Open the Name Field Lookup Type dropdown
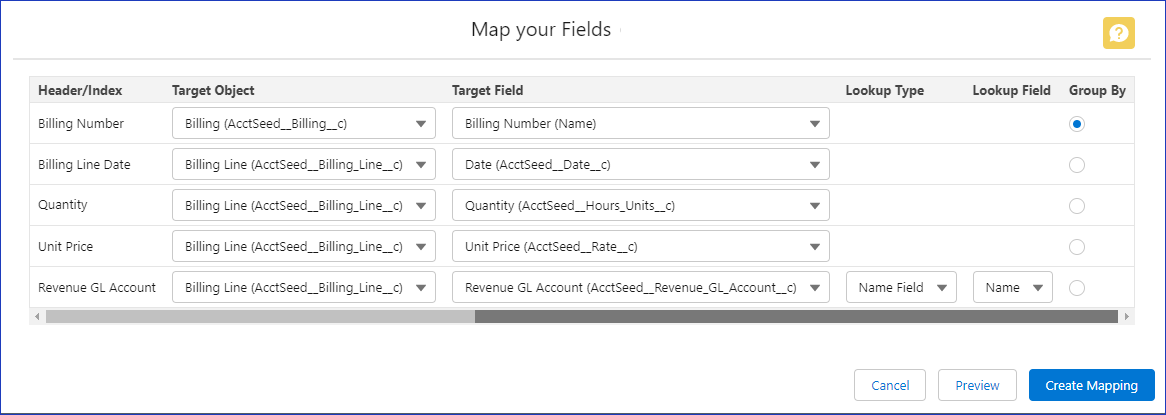 [x=901, y=288]
